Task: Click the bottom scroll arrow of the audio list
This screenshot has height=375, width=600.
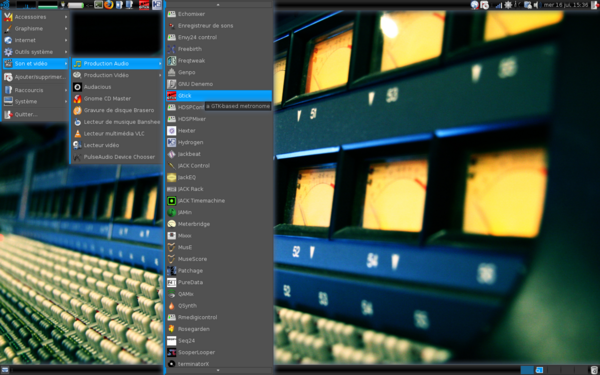Action: point(218,370)
